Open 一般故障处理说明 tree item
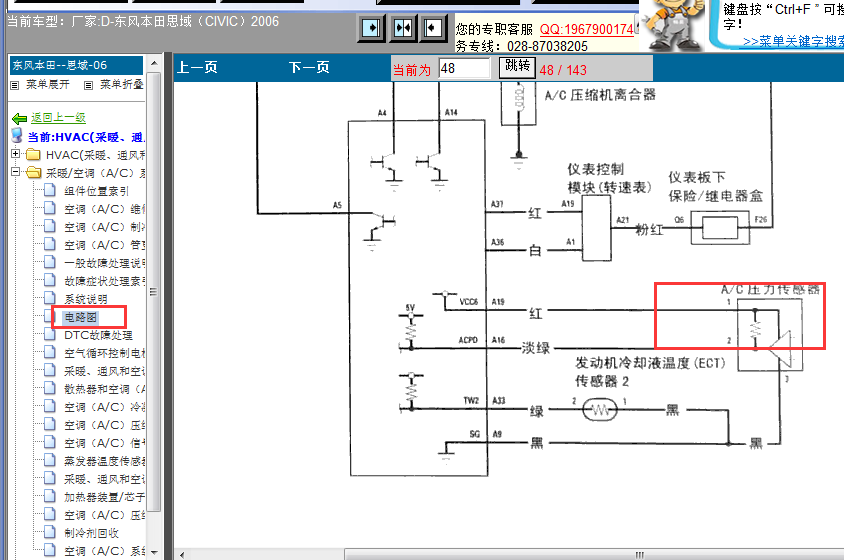The height and width of the screenshot is (560, 844). click(x=104, y=263)
